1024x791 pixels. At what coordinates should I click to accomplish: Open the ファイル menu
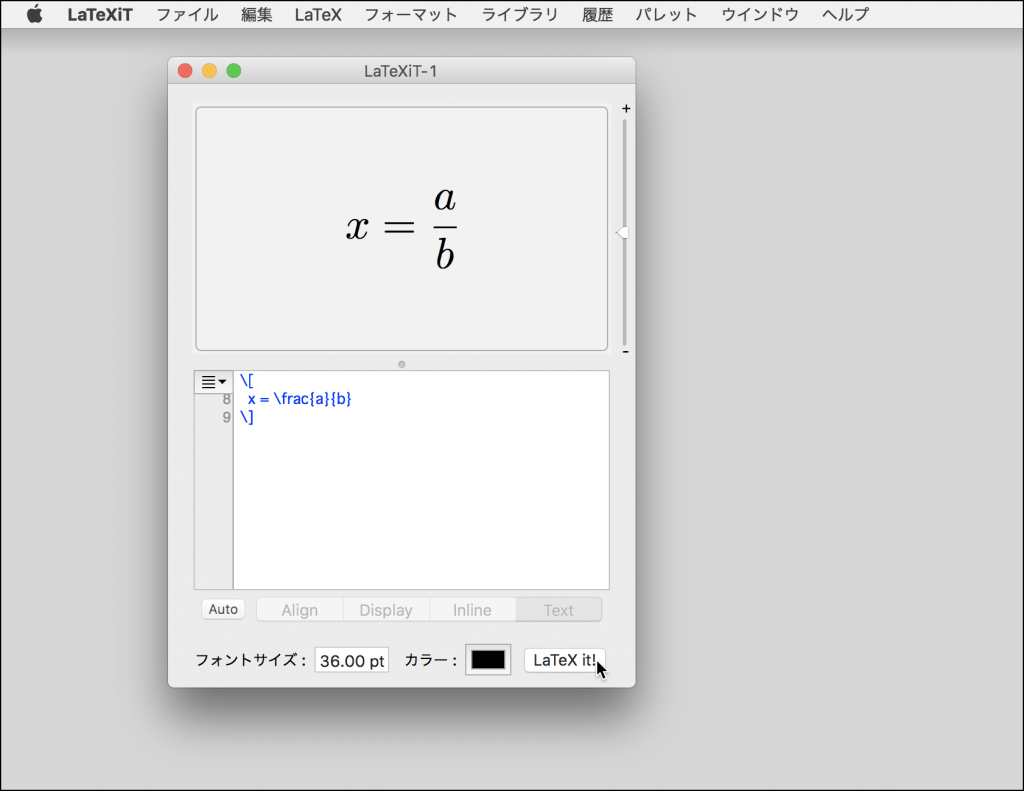pyautogui.click(x=187, y=14)
